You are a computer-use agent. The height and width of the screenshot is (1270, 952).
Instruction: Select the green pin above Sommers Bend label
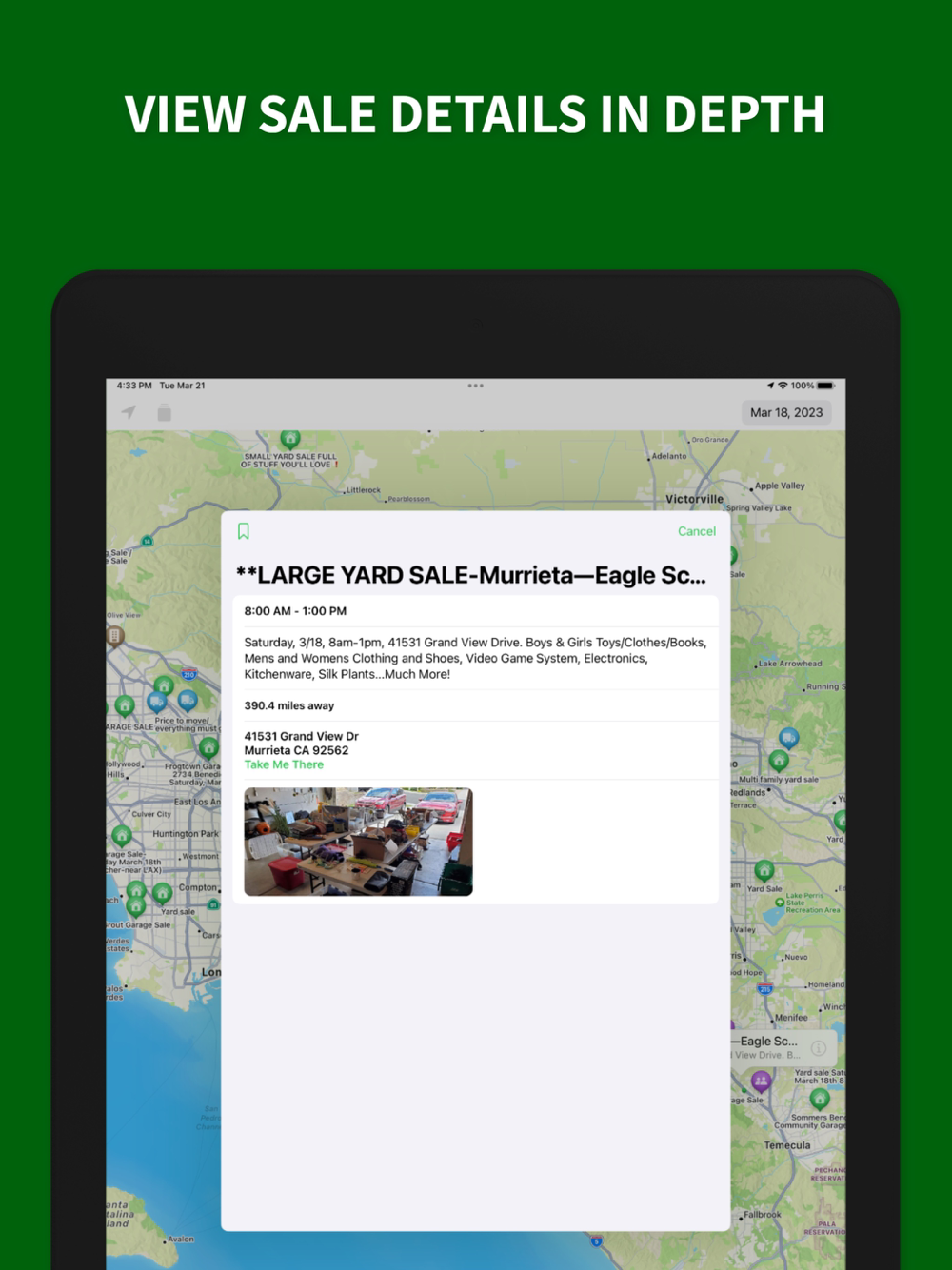click(820, 1099)
